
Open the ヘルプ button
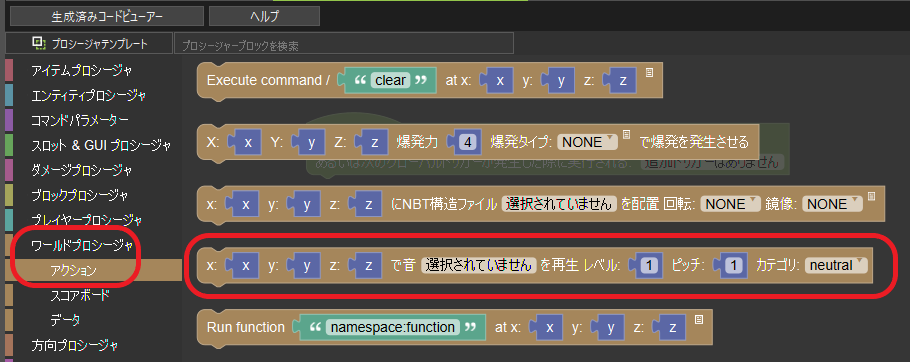click(265, 16)
